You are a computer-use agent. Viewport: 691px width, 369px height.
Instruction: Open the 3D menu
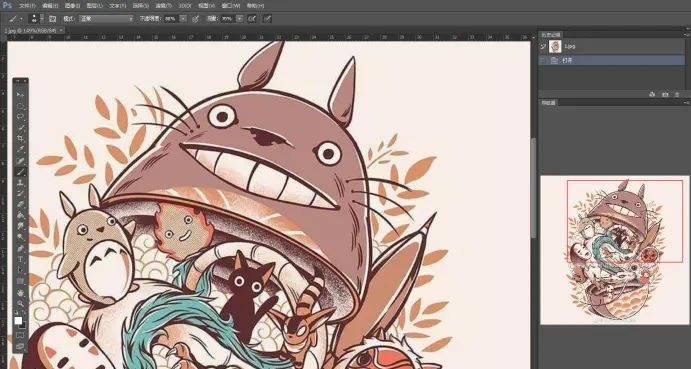coord(184,6)
